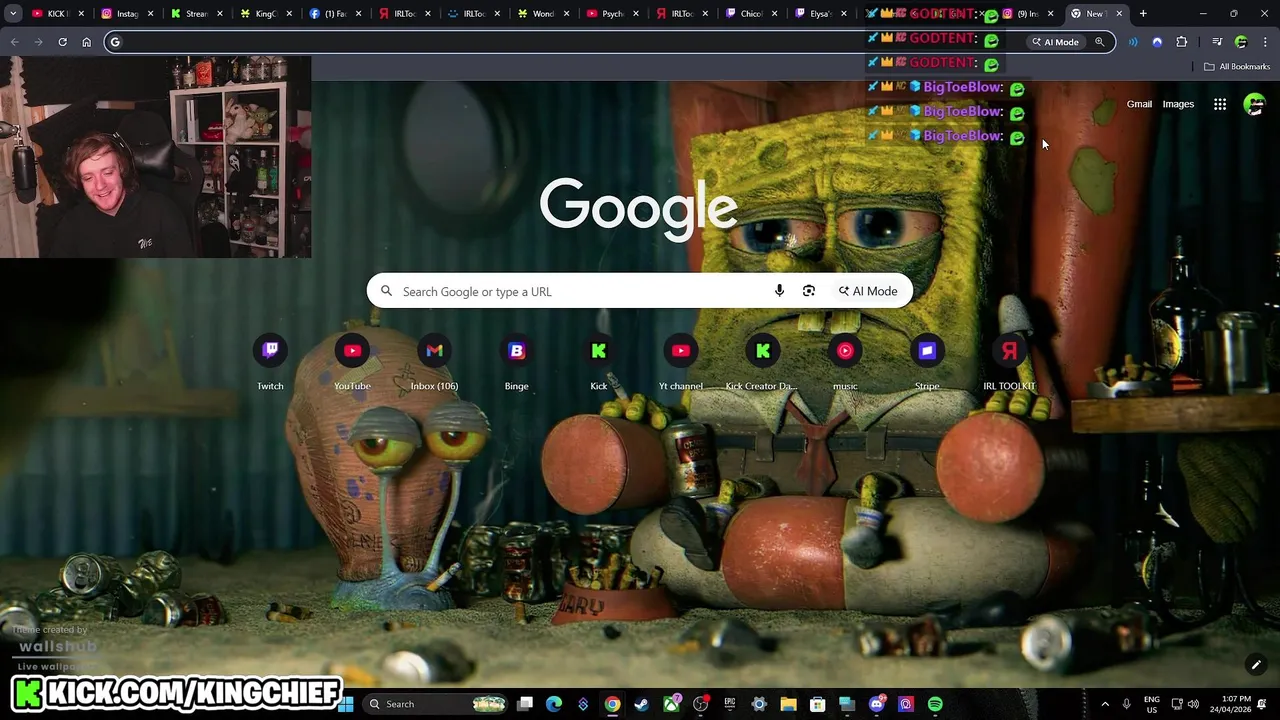Open the volume control in the tray
This screenshot has width=1280, height=720.
[1193, 704]
